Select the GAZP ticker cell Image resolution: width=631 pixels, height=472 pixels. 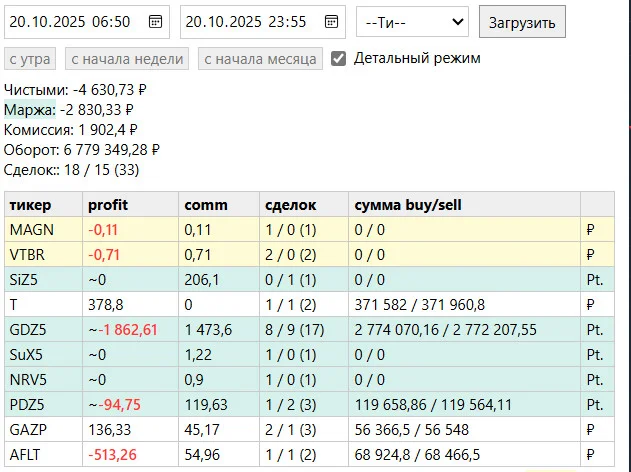pyautogui.click(x=43, y=429)
